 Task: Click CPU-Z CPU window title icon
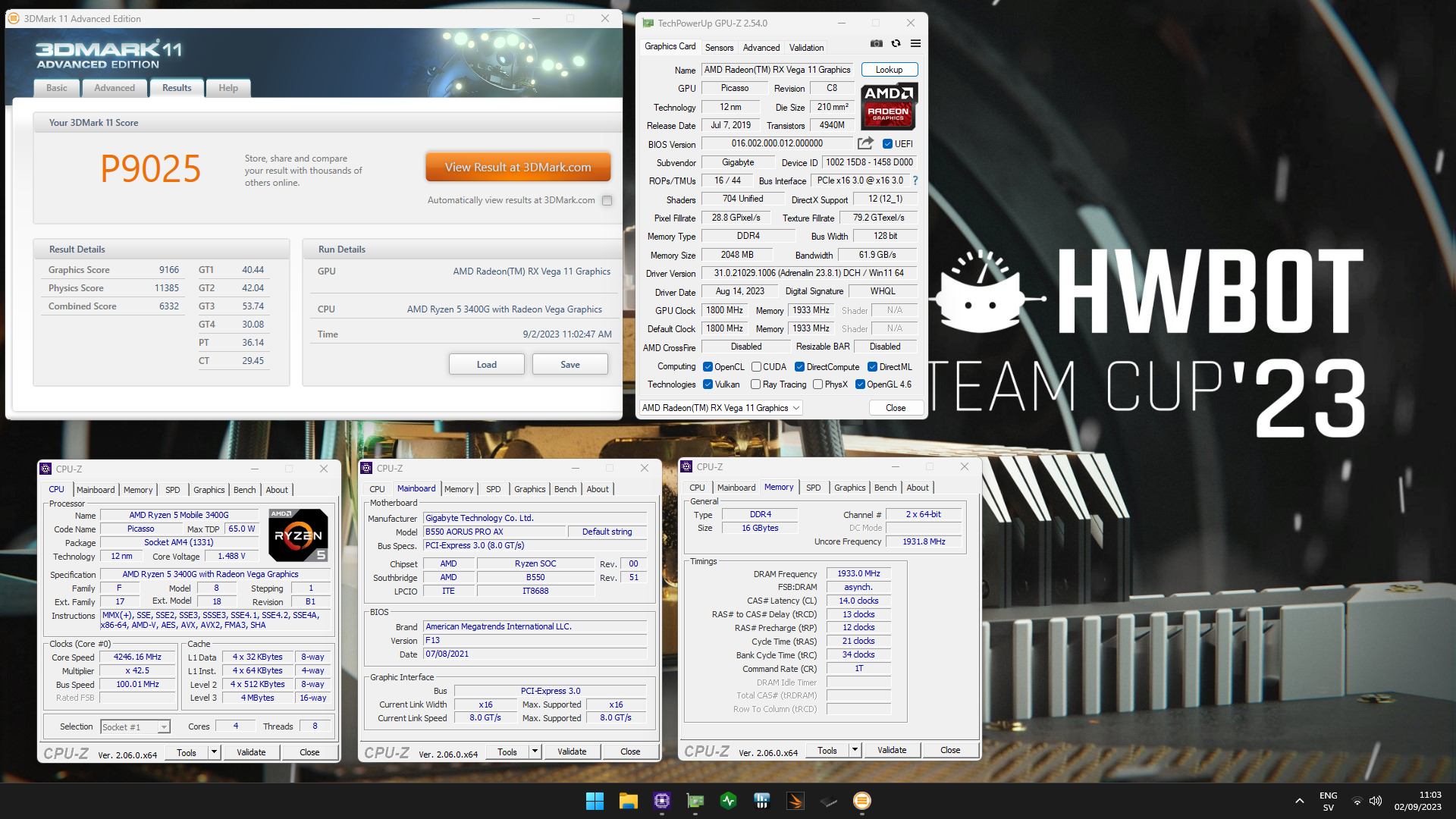[x=45, y=469]
